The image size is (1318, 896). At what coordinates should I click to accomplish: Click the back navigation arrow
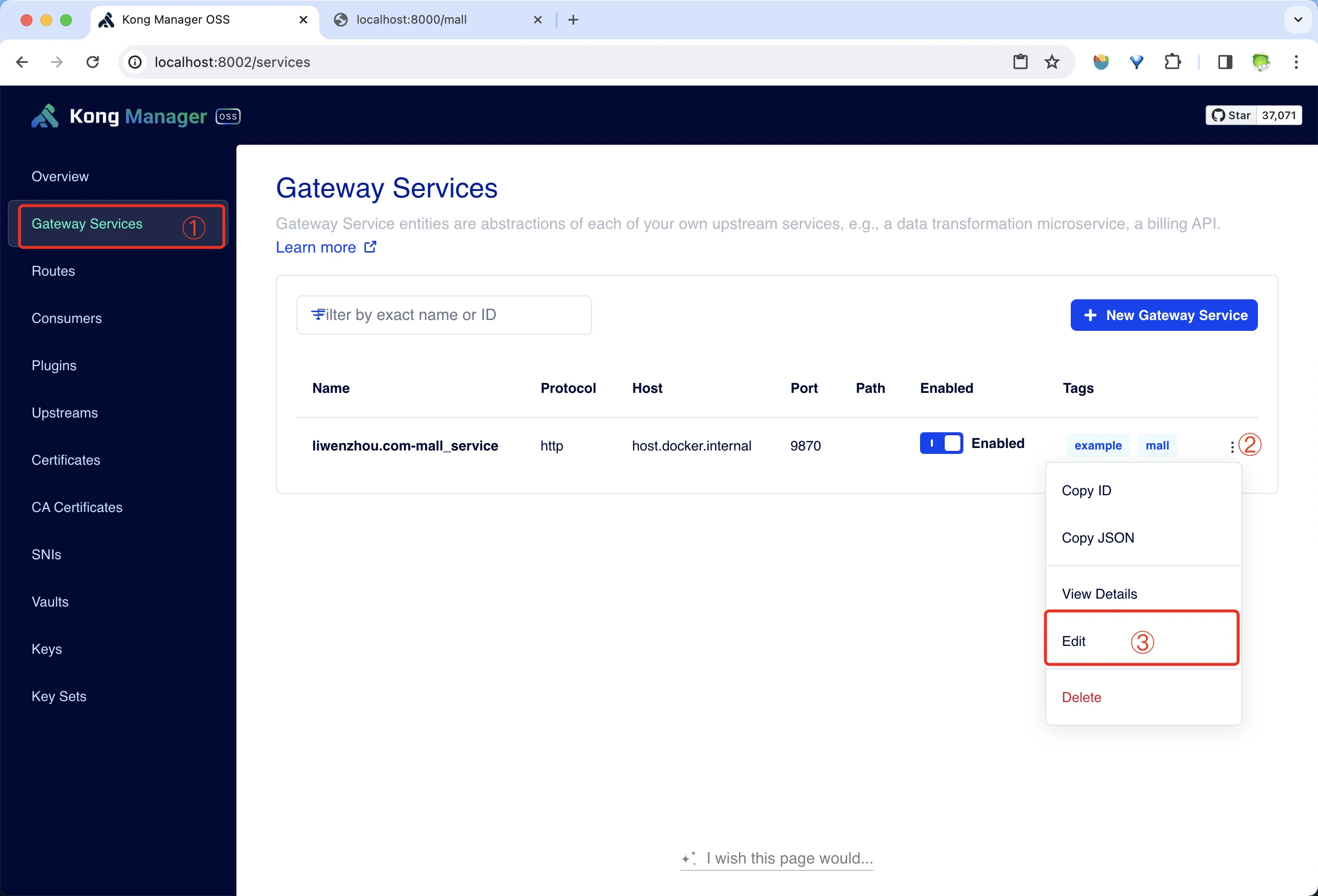click(22, 62)
